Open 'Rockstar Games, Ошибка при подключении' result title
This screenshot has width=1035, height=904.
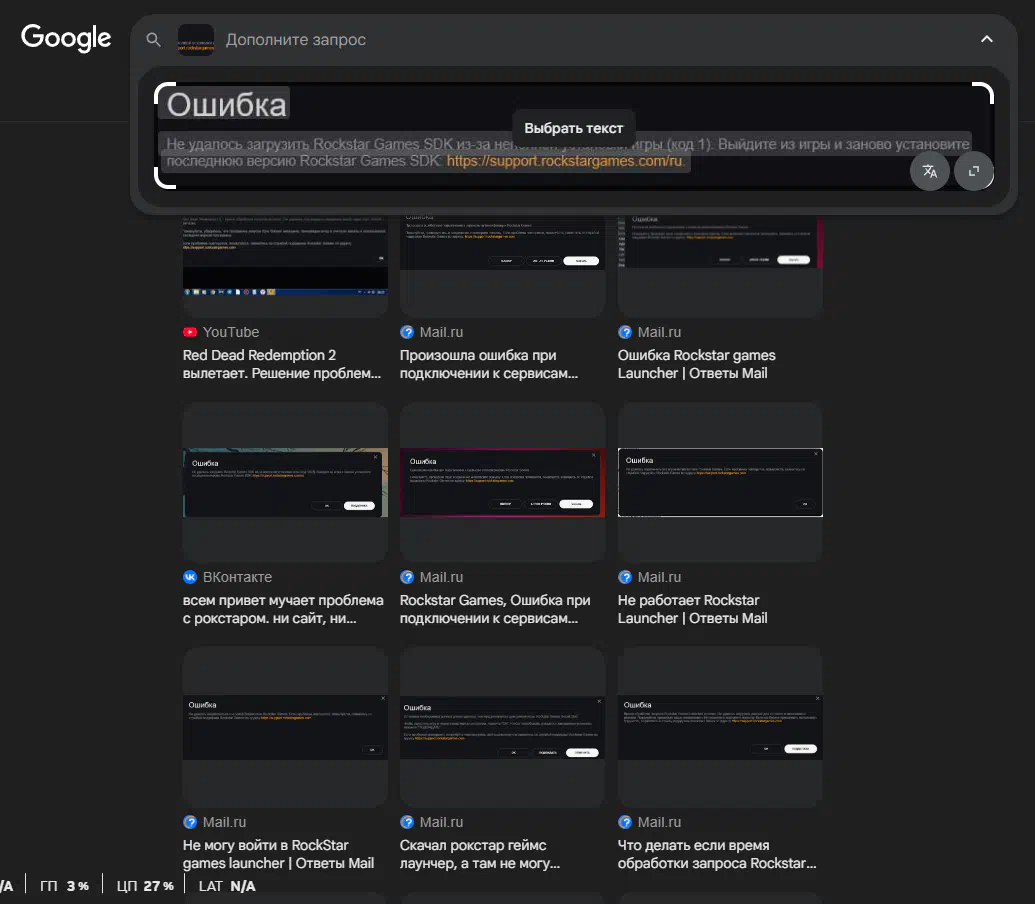click(x=495, y=609)
